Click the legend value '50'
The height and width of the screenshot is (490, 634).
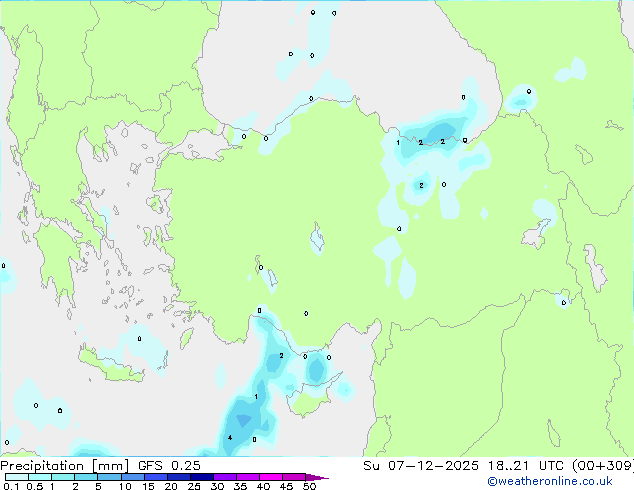click(x=309, y=486)
